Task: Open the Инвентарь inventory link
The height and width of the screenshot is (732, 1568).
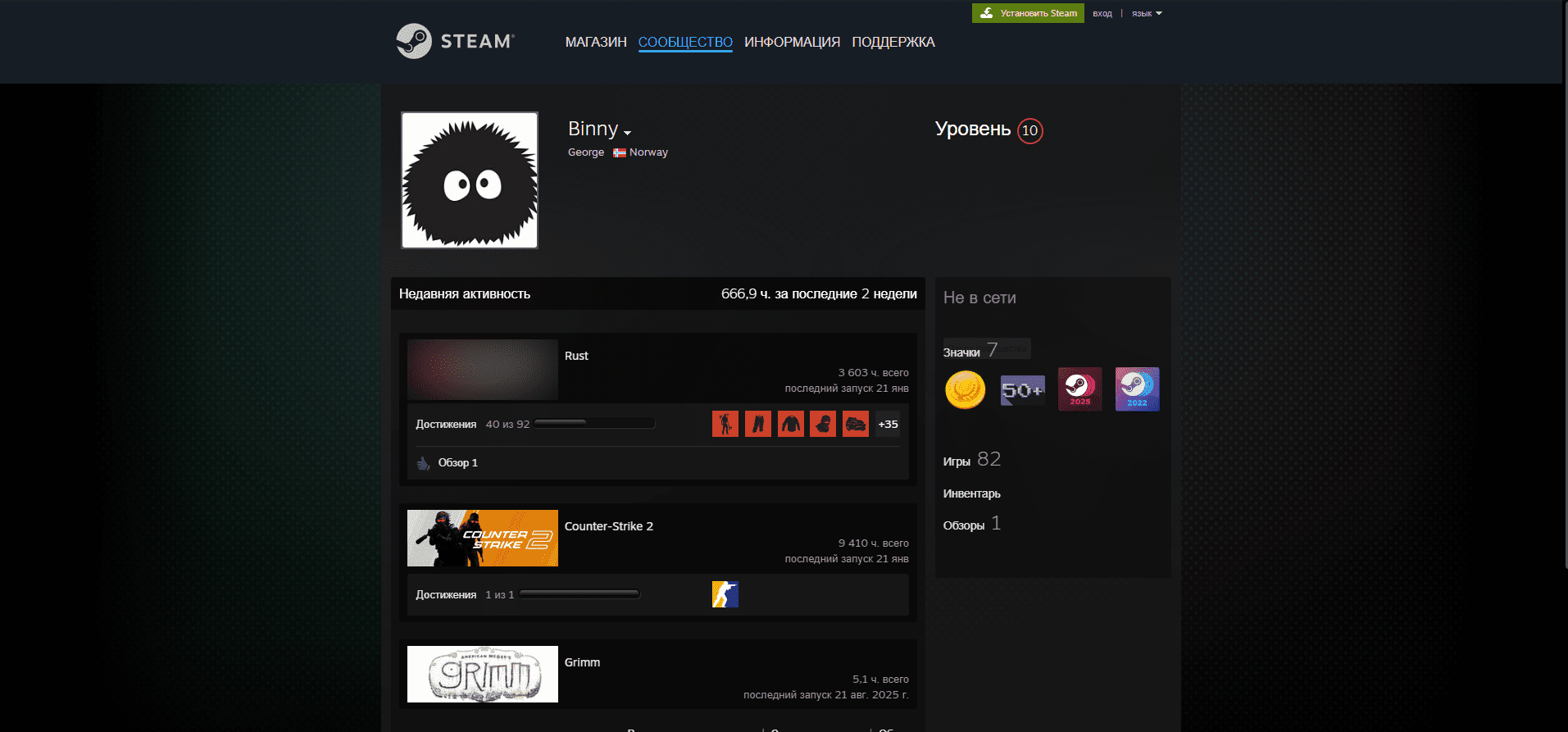Action: (971, 493)
